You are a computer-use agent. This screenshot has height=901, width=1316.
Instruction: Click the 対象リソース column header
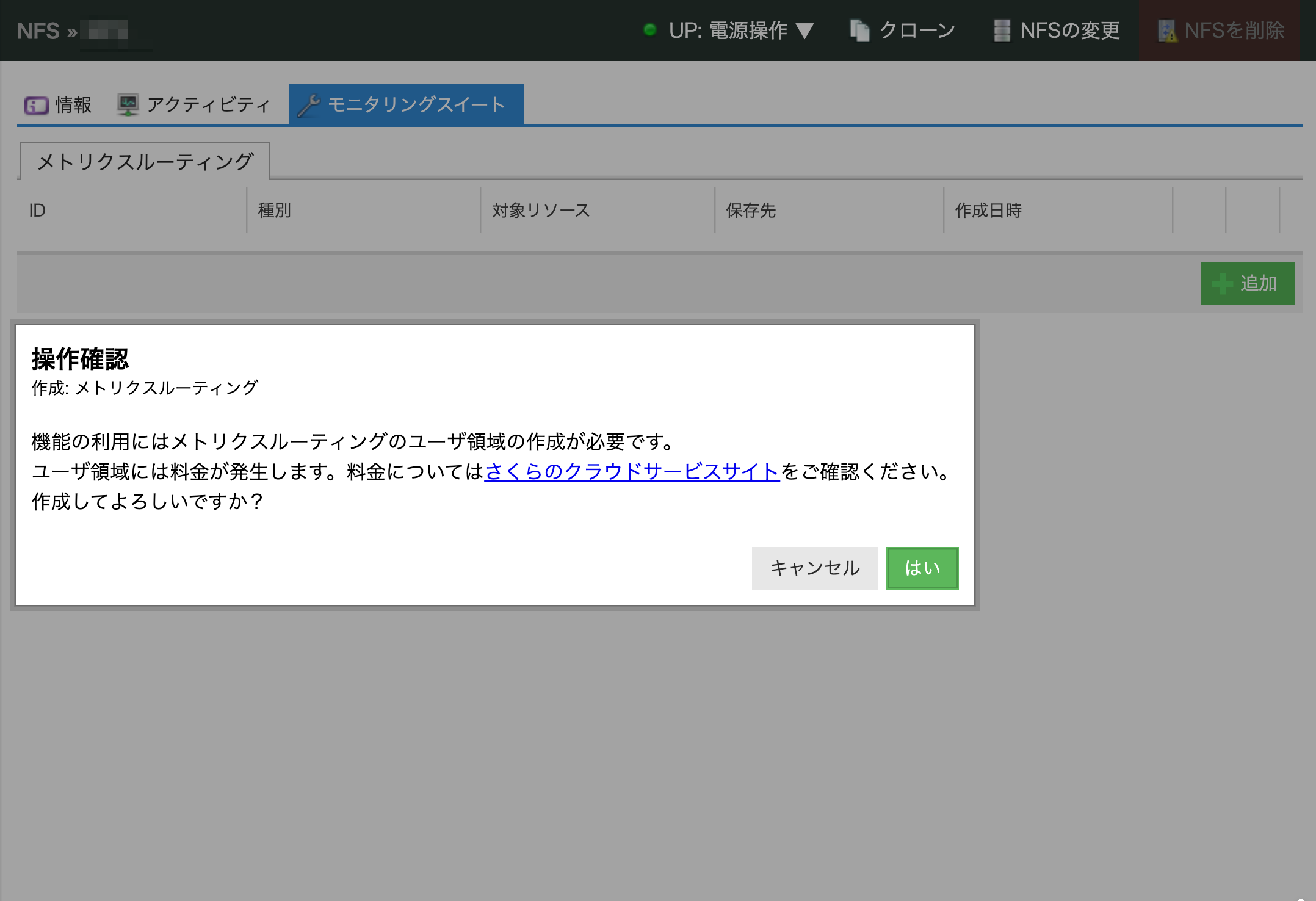point(541,211)
